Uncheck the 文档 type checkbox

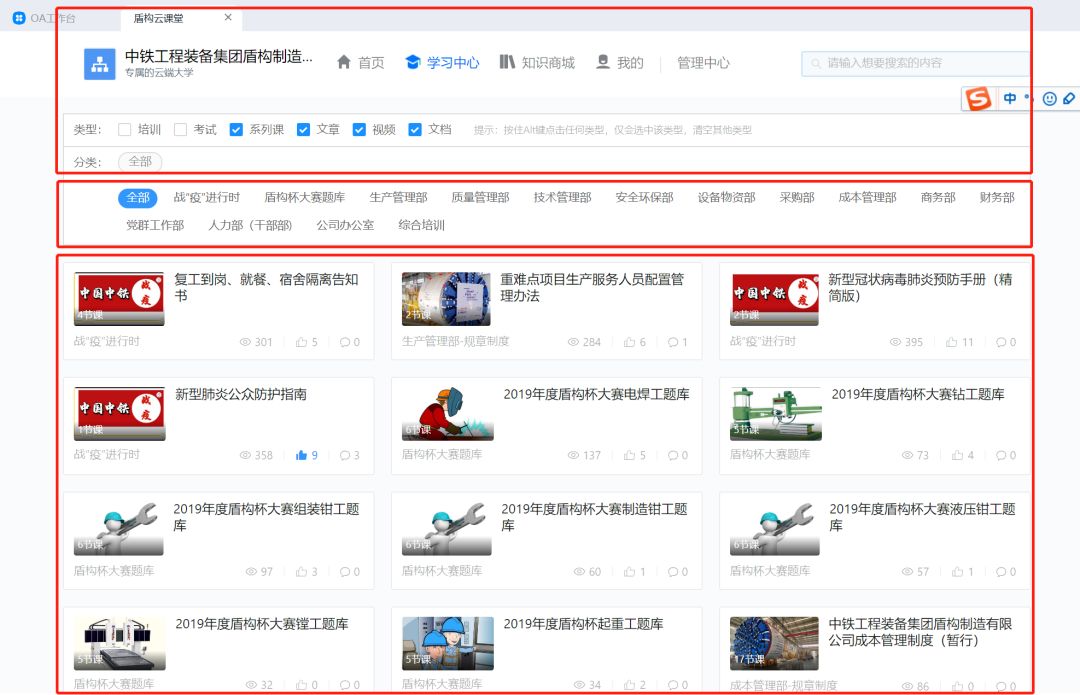[415, 129]
